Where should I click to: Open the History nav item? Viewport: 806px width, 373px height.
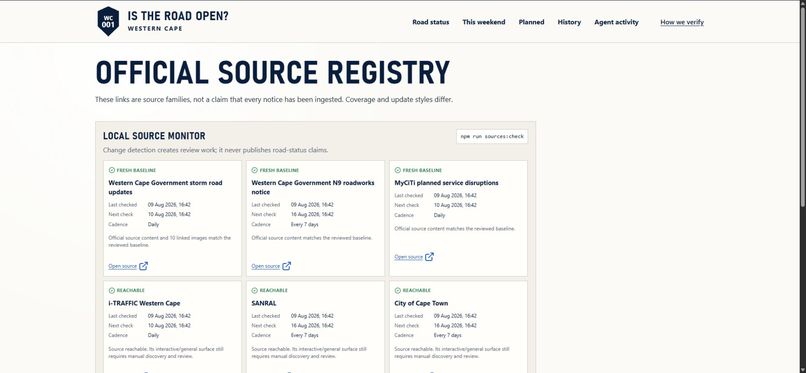click(569, 22)
